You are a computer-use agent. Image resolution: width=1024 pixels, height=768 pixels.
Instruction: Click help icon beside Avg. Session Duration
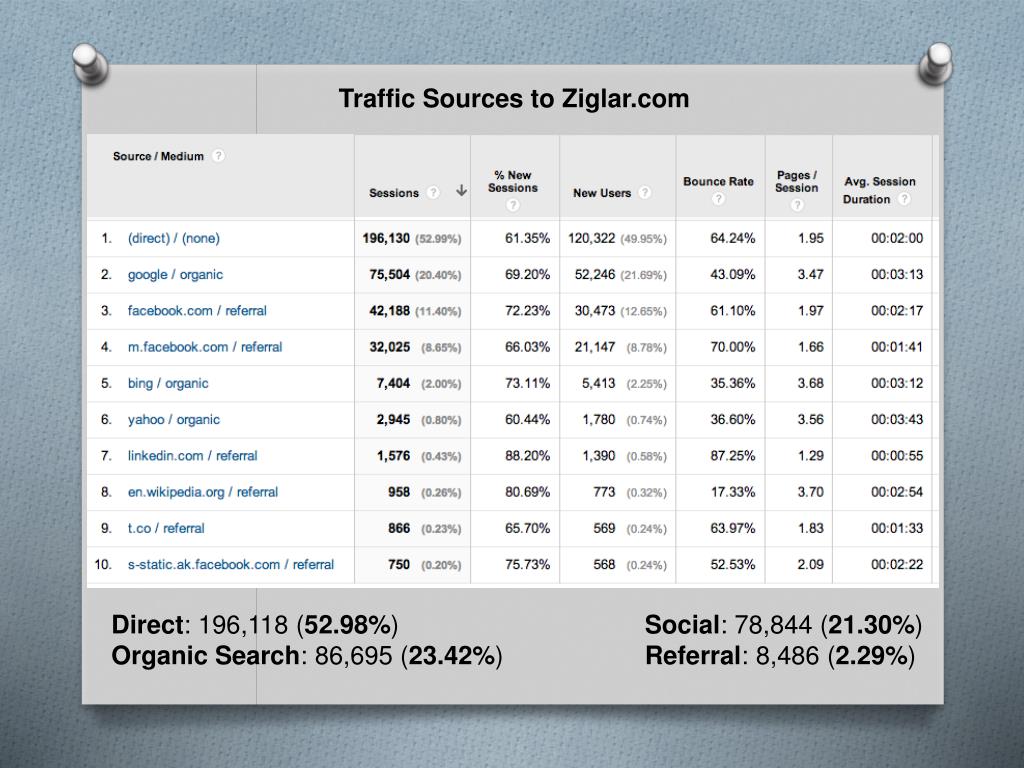904,199
